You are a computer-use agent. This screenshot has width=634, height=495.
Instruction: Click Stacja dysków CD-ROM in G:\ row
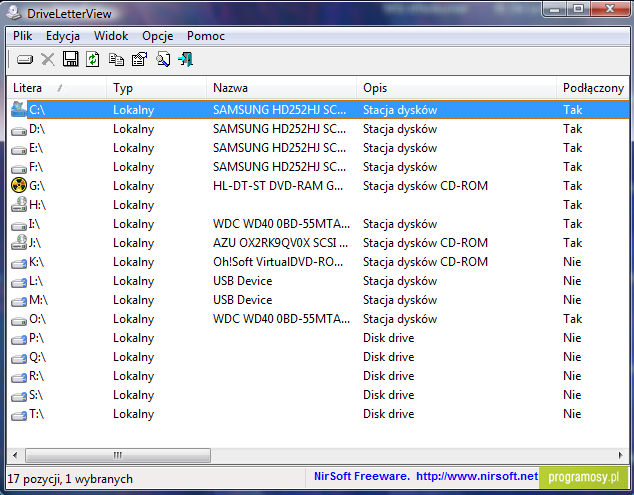click(x=425, y=186)
